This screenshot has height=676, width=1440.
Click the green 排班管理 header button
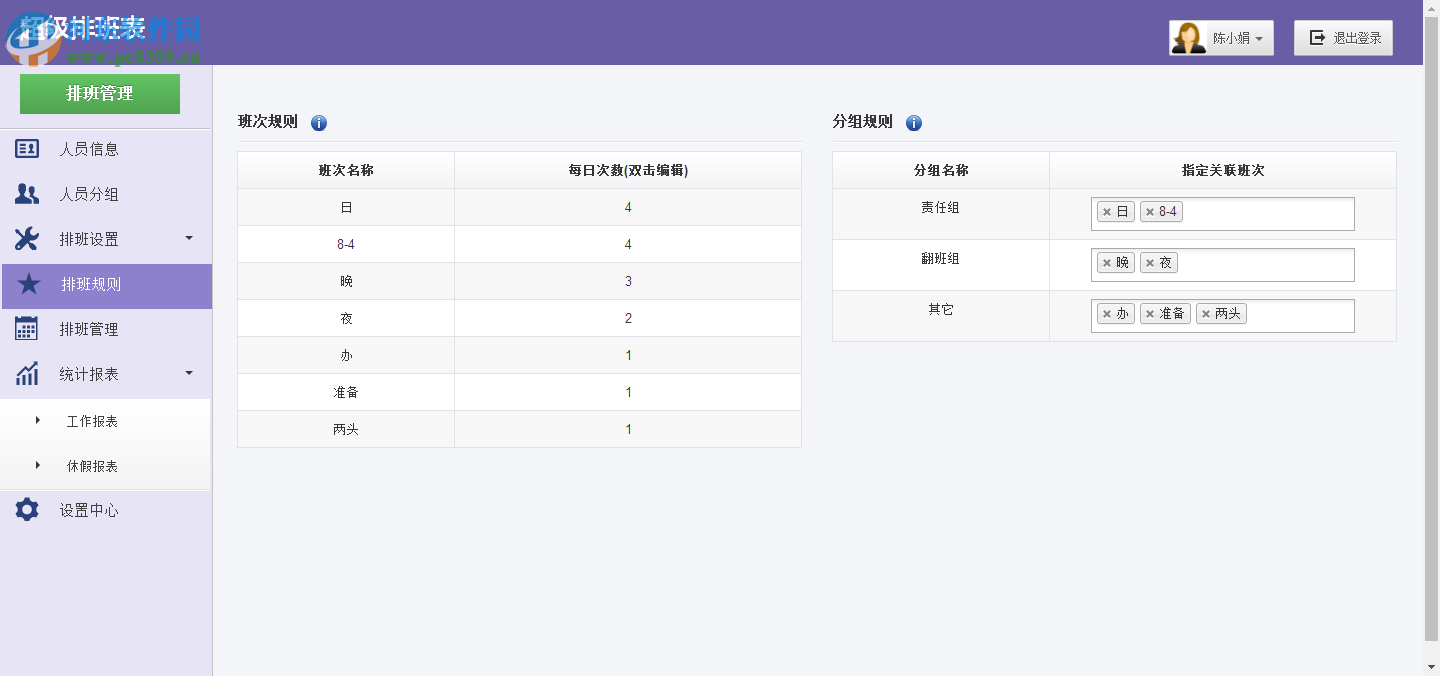click(99, 93)
